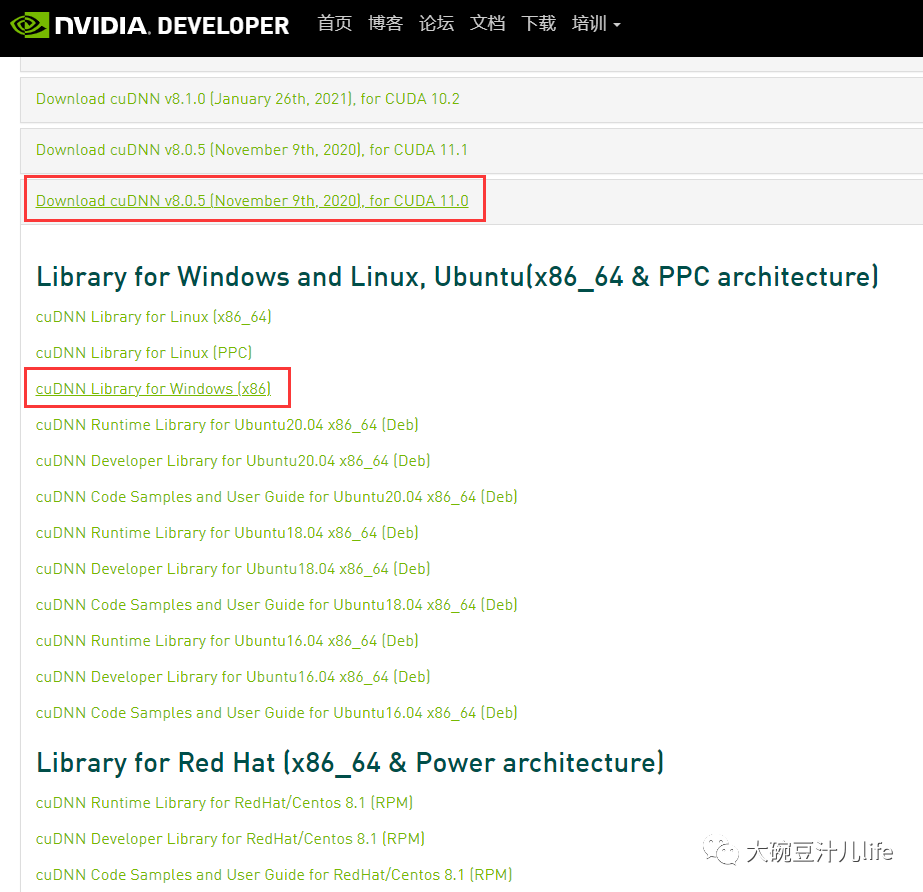This screenshot has width=923, height=892.
Task: Download Code Samples for Ubuntu16.04 Deb
Action: click(x=277, y=713)
